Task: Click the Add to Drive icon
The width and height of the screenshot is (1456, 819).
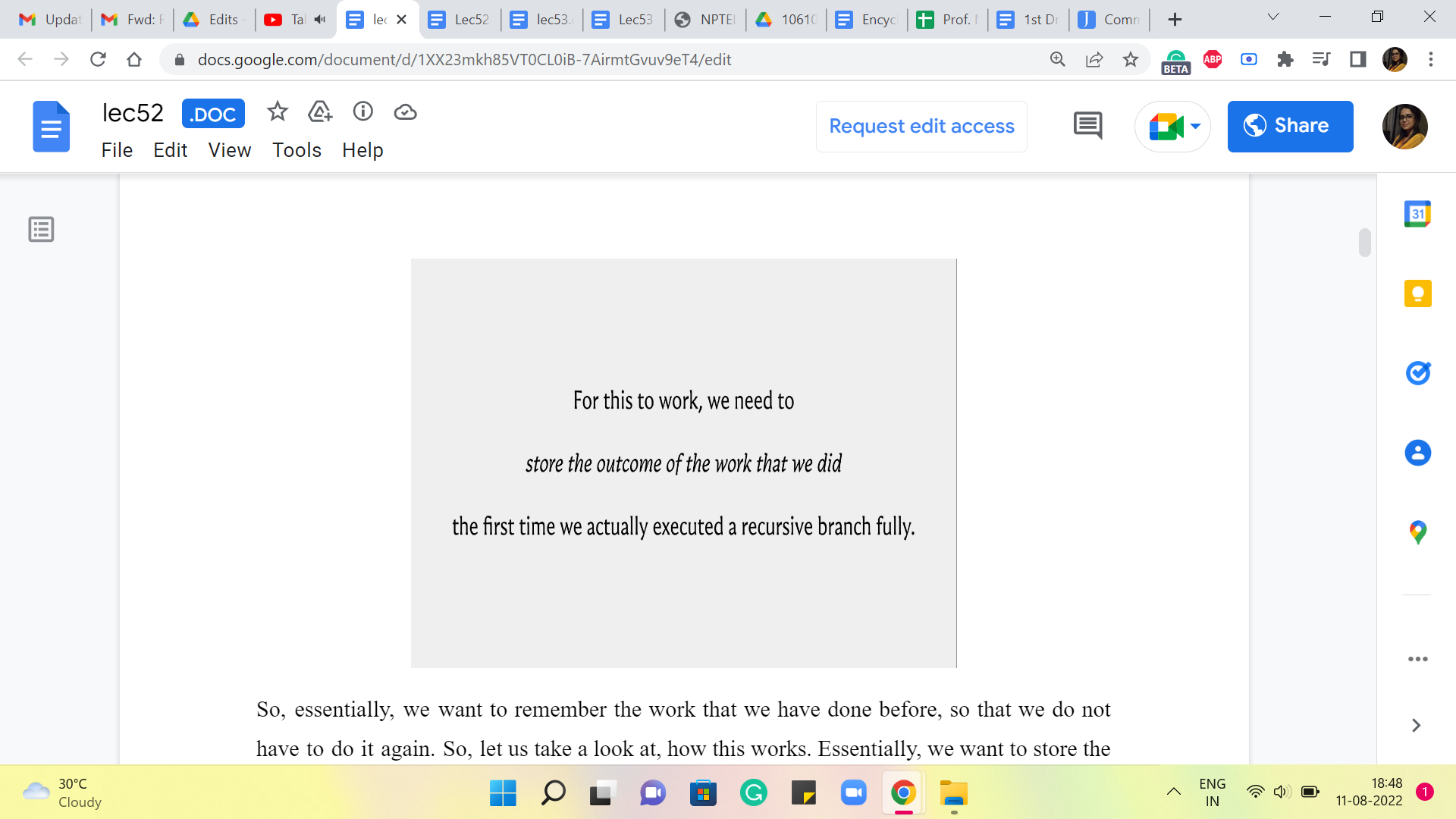Action: [x=320, y=112]
